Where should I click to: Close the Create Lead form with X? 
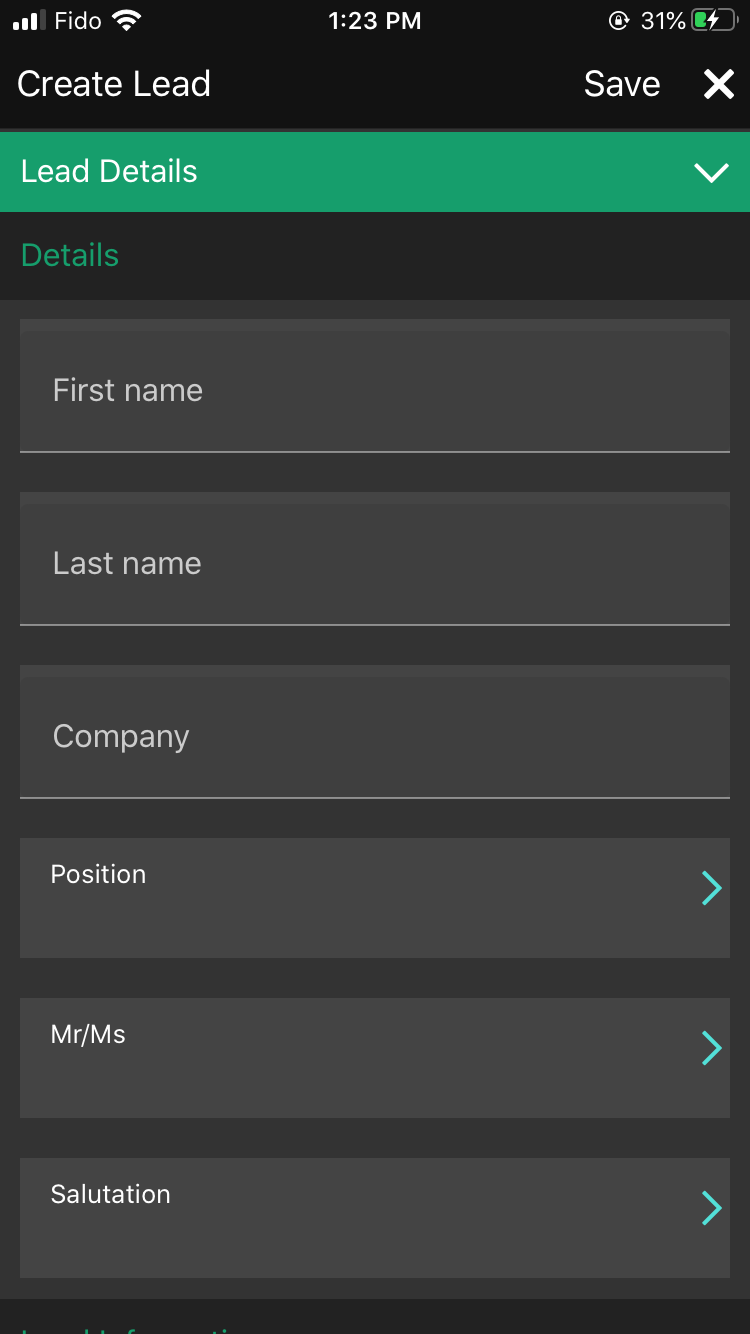click(x=719, y=85)
